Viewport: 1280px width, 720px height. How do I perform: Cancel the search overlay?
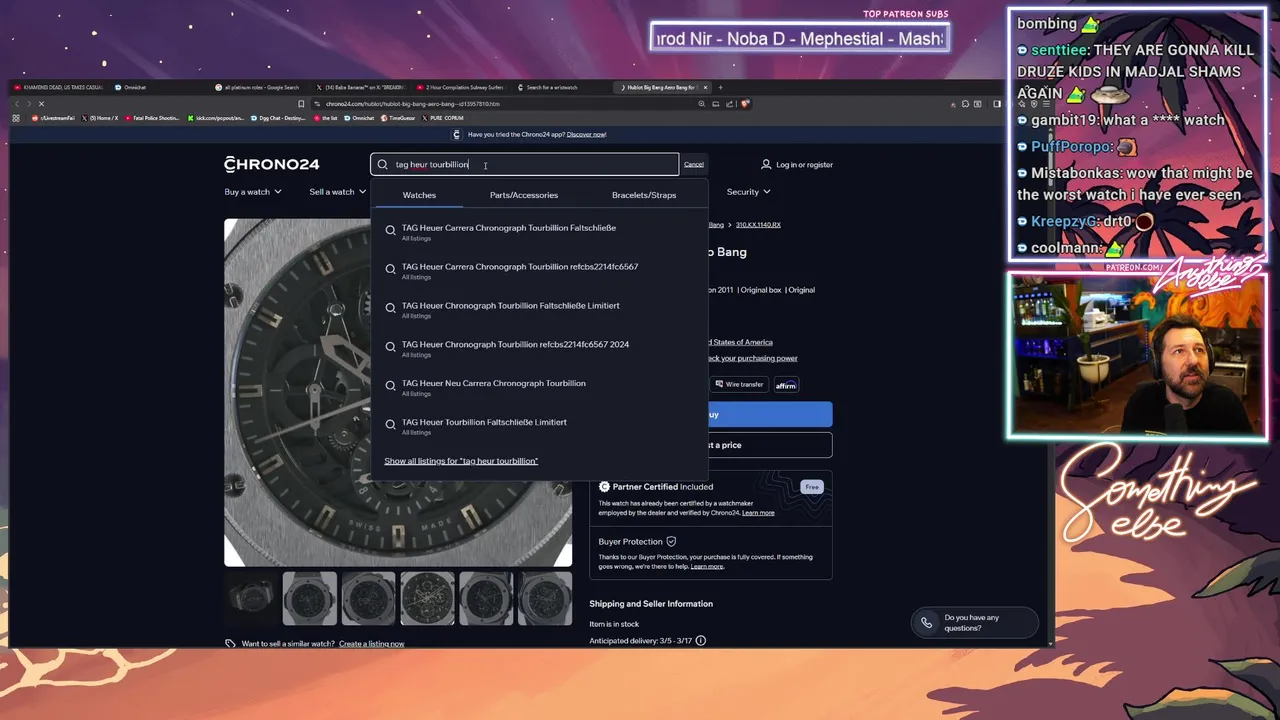[x=693, y=164]
